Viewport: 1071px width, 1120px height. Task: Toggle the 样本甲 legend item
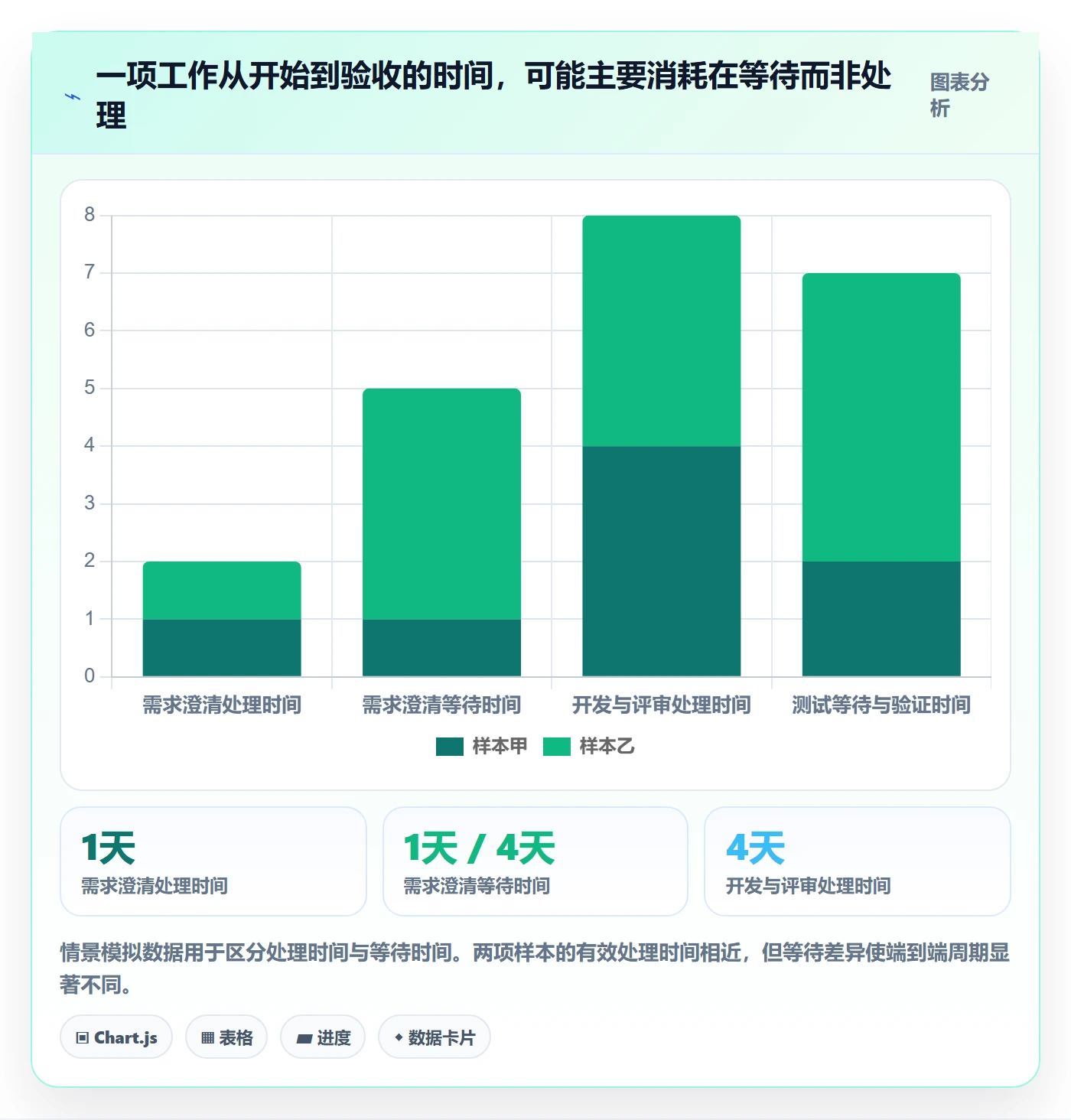[482, 746]
